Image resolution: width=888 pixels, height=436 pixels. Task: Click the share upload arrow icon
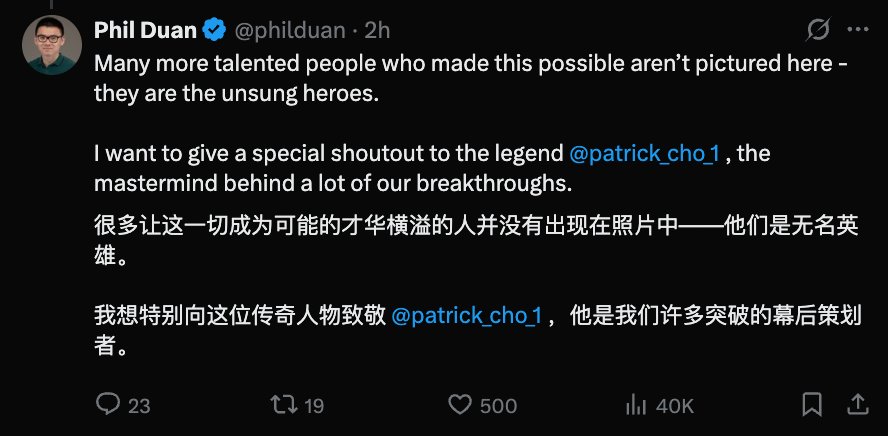(858, 404)
